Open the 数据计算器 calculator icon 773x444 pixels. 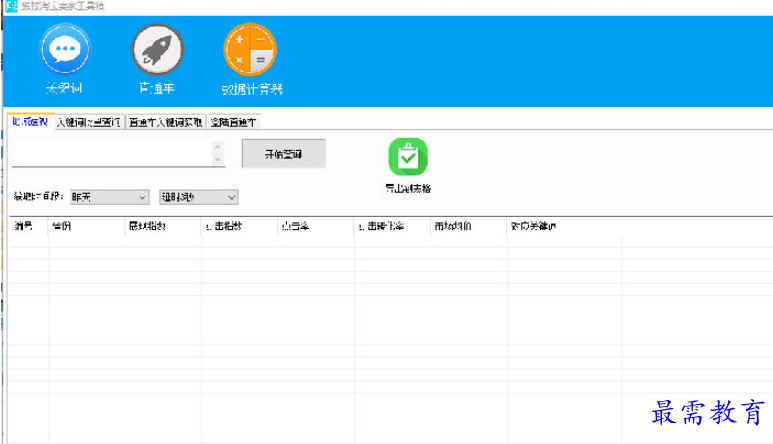[x=250, y=49]
